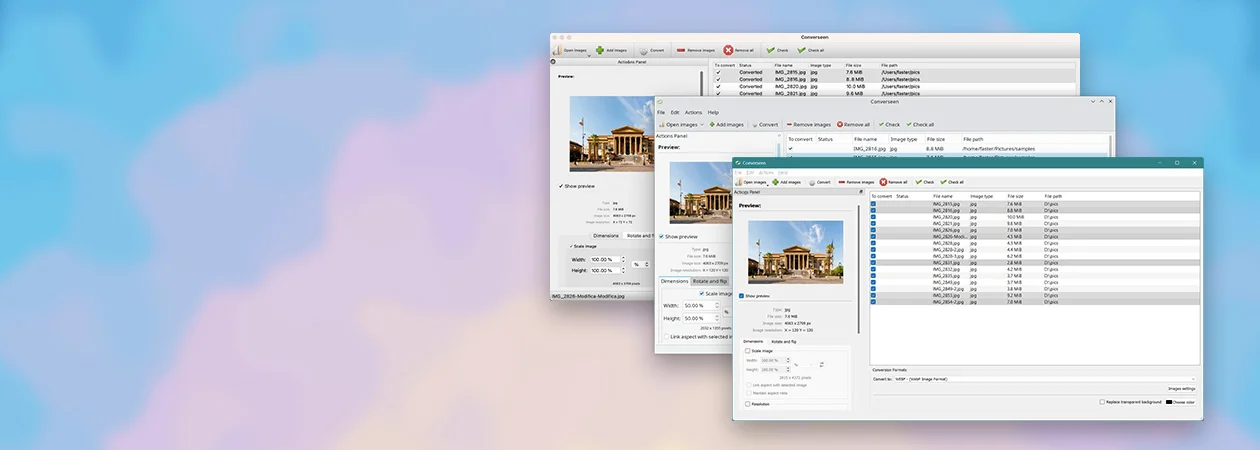Click Remove all red icon in macOS window
Screen dimensions: 1260x450
(729, 49)
